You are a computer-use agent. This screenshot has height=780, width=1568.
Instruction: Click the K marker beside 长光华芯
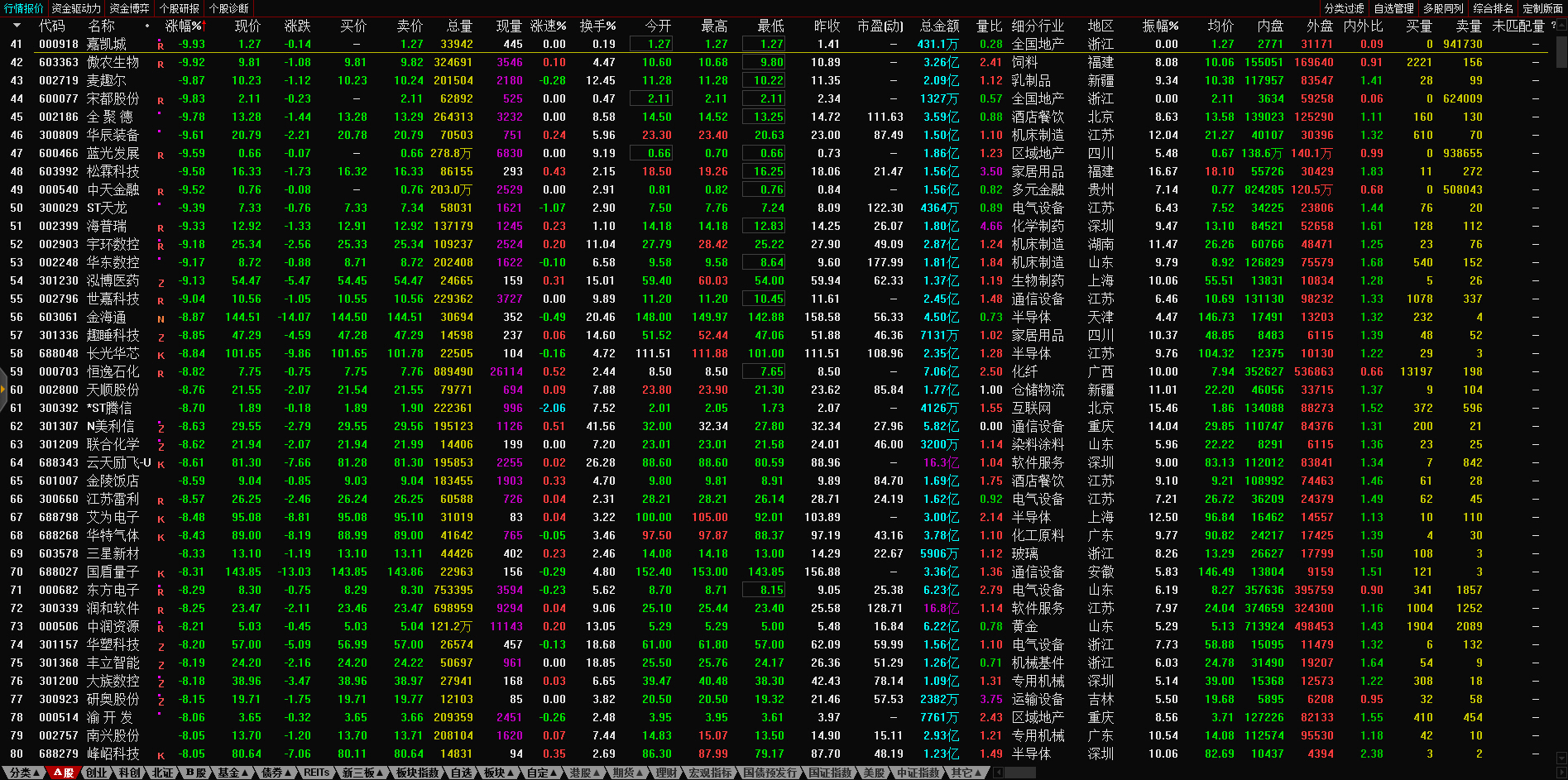click(161, 356)
